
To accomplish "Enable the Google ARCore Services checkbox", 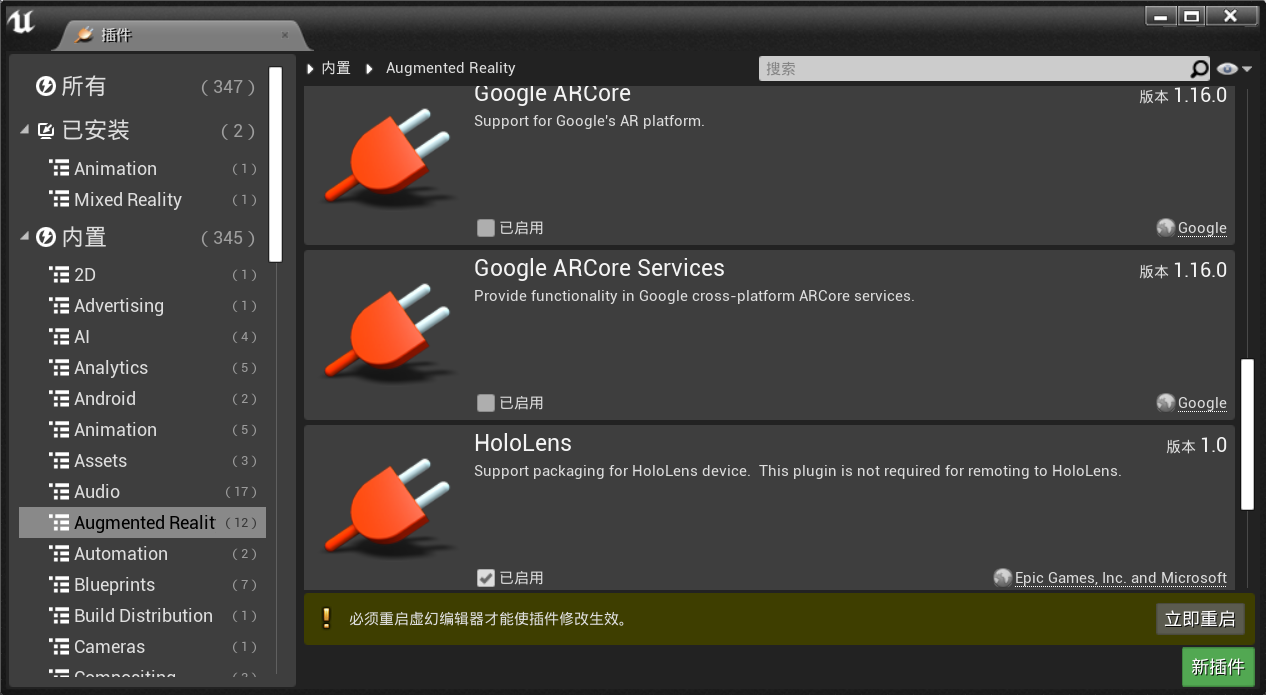I will coord(486,403).
